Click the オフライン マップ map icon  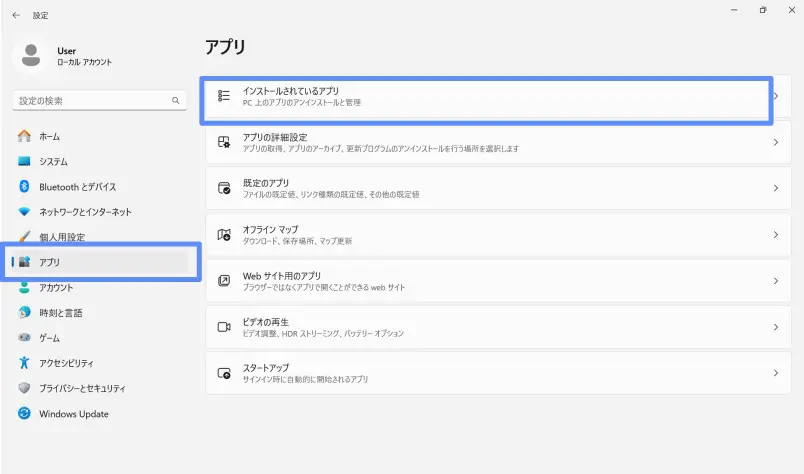coord(224,234)
